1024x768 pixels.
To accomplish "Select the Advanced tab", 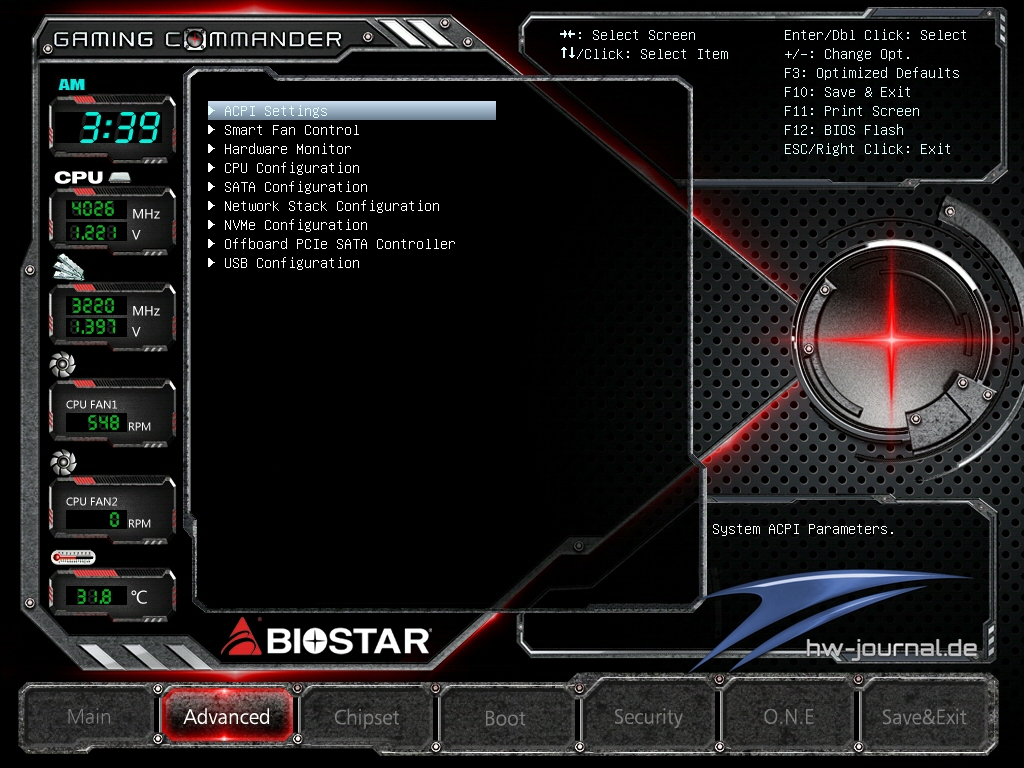I will click(x=227, y=716).
